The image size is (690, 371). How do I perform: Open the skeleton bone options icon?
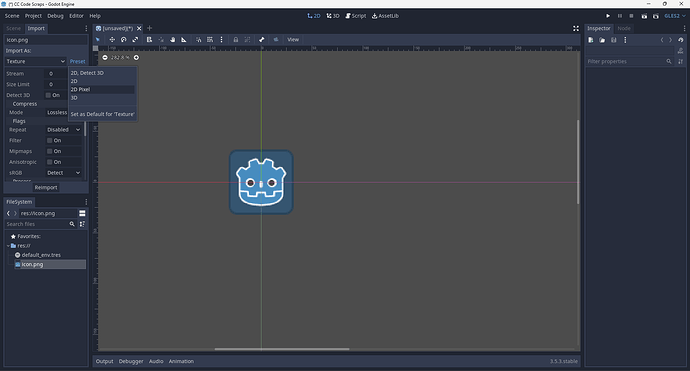pos(262,40)
